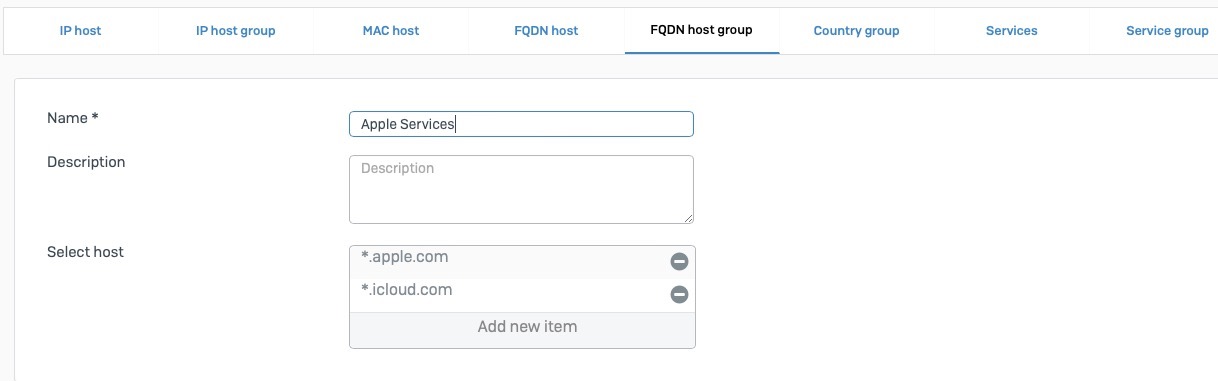The image size is (1218, 381).
Task: Click the Description box resize handle
Action: (x=687, y=217)
